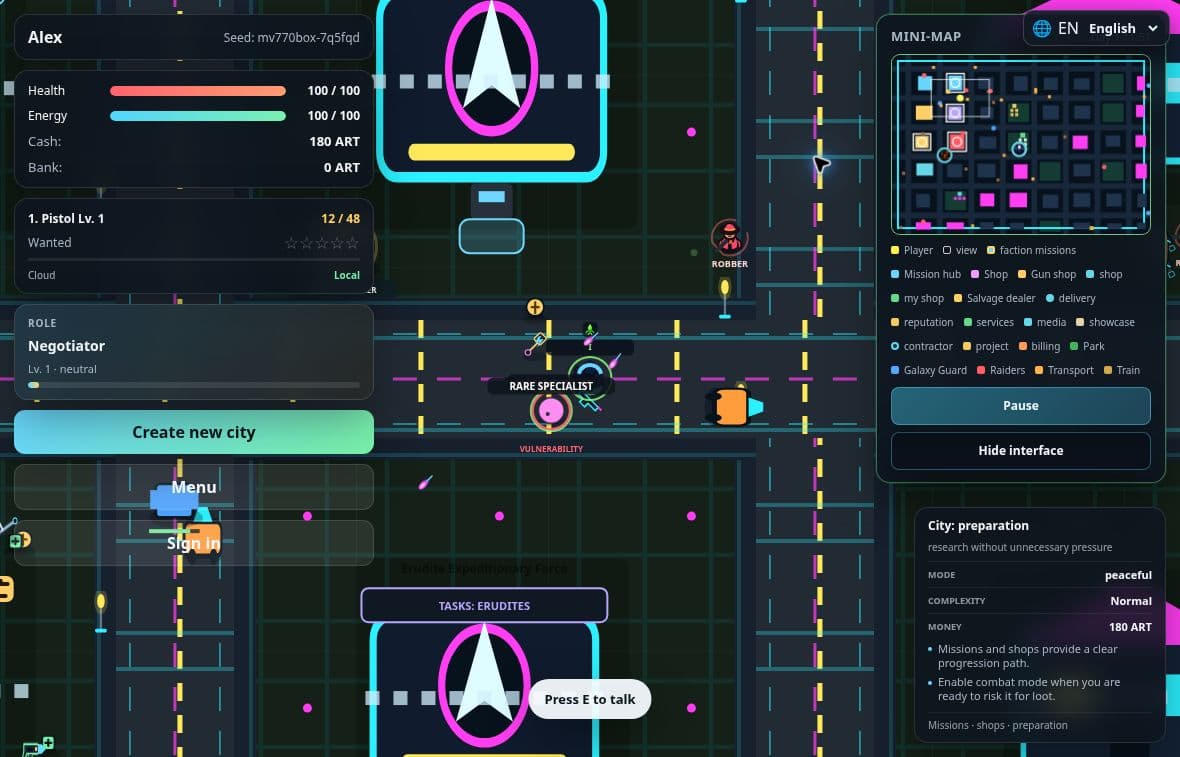1180x757 pixels.
Task: Open the Menu button
Action: (193, 487)
